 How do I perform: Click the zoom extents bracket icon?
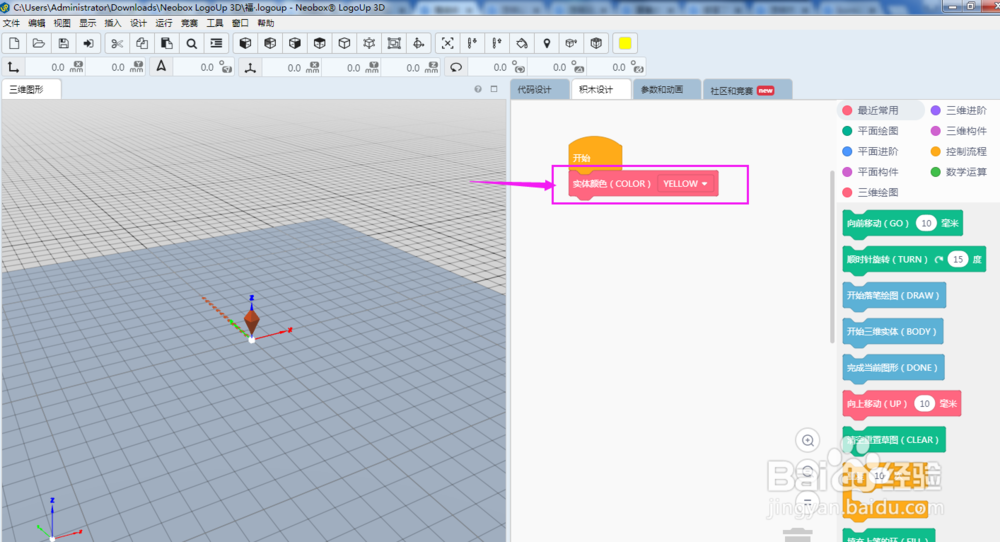pos(448,43)
